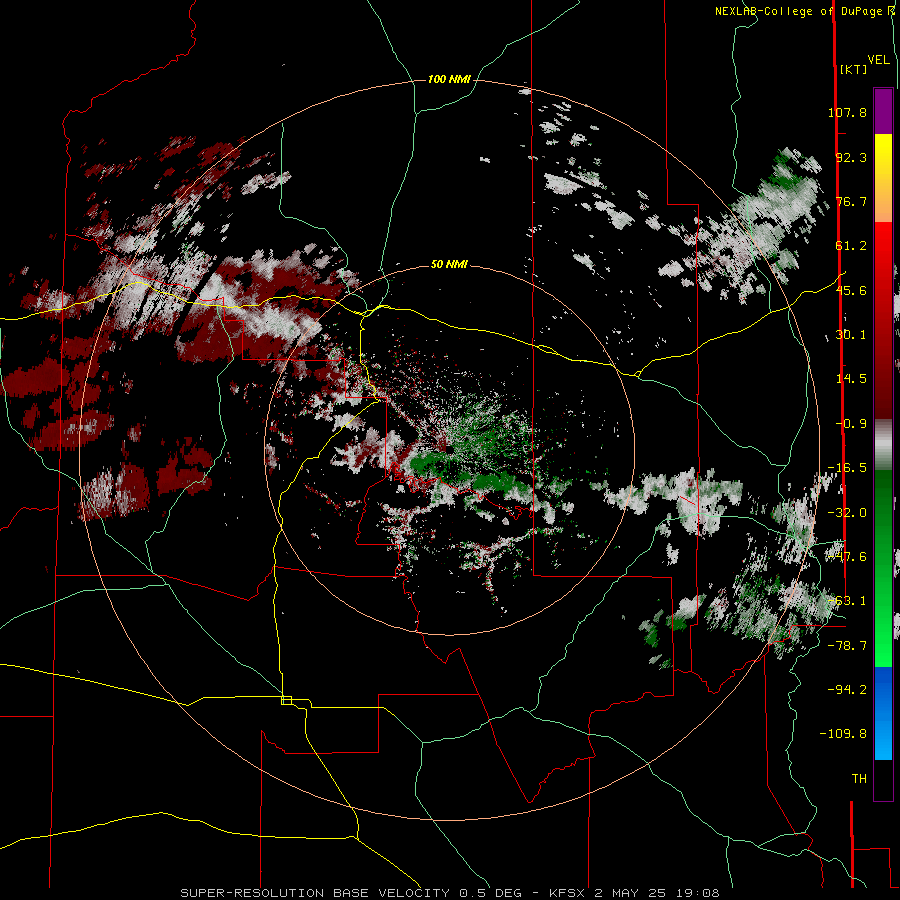Pick the purple segment of velocity color bar
This screenshot has height=900, width=900.
pyautogui.click(x=883, y=111)
